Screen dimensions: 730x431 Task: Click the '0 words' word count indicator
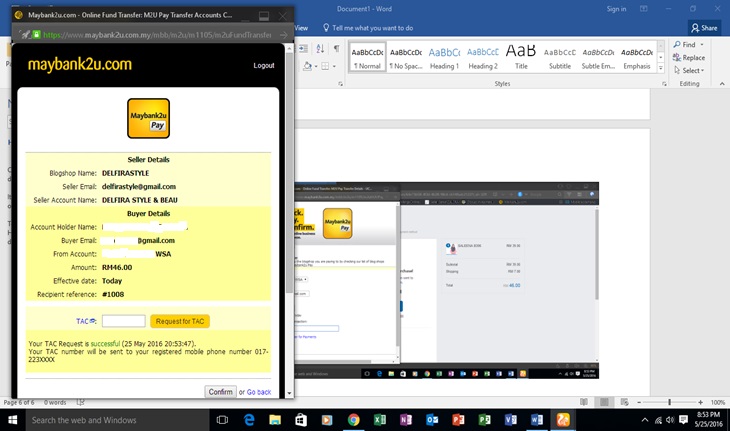point(55,402)
